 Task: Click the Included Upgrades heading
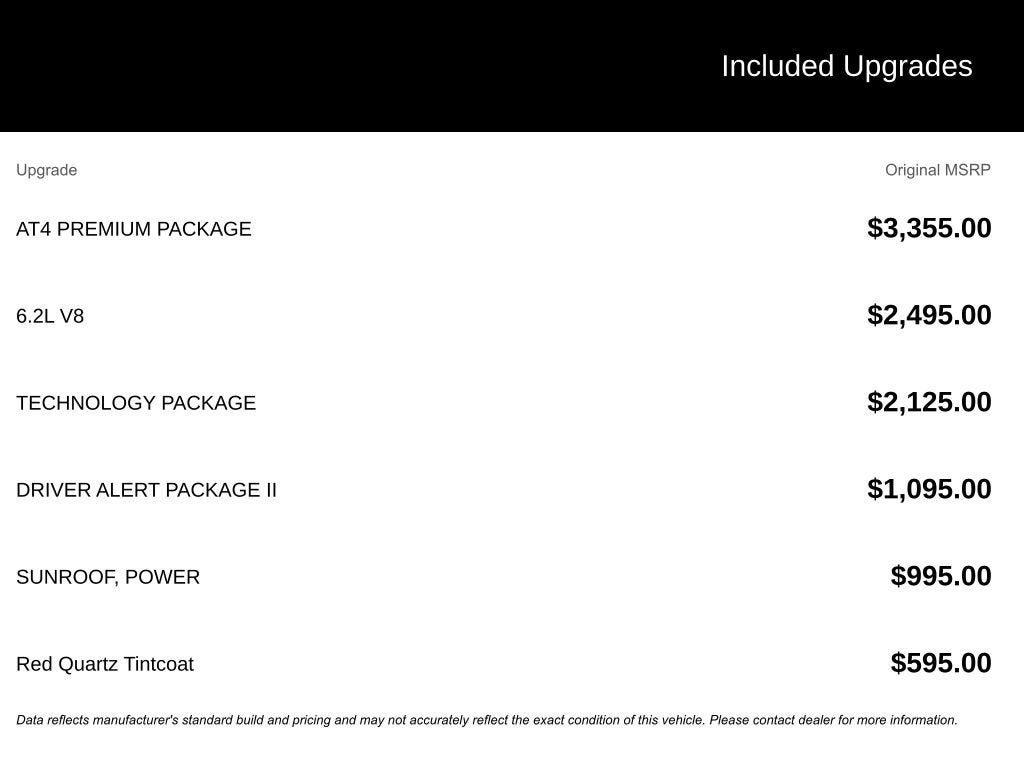pyautogui.click(x=846, y=66)
